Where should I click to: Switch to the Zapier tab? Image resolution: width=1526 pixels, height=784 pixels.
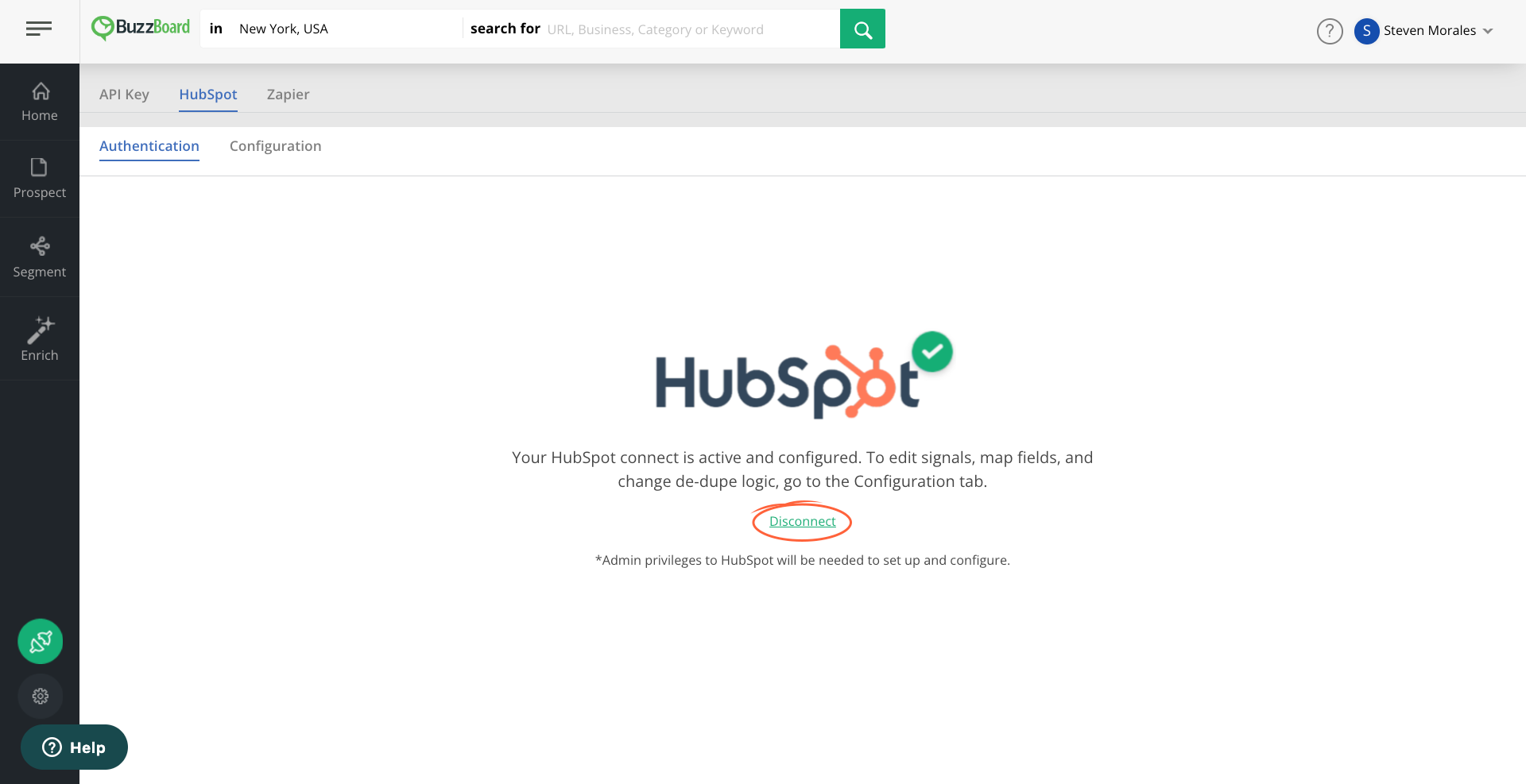pos(288,95)
